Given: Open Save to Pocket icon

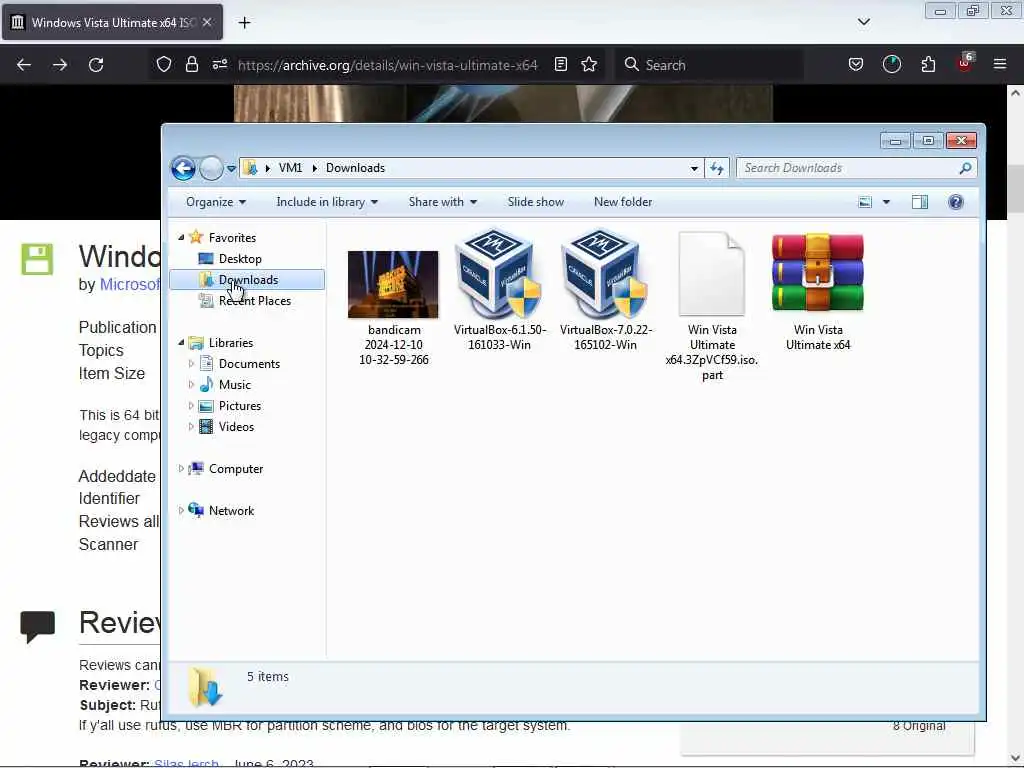Looking at the screenshot, I should pyautogui.click(x=856, y=64).
